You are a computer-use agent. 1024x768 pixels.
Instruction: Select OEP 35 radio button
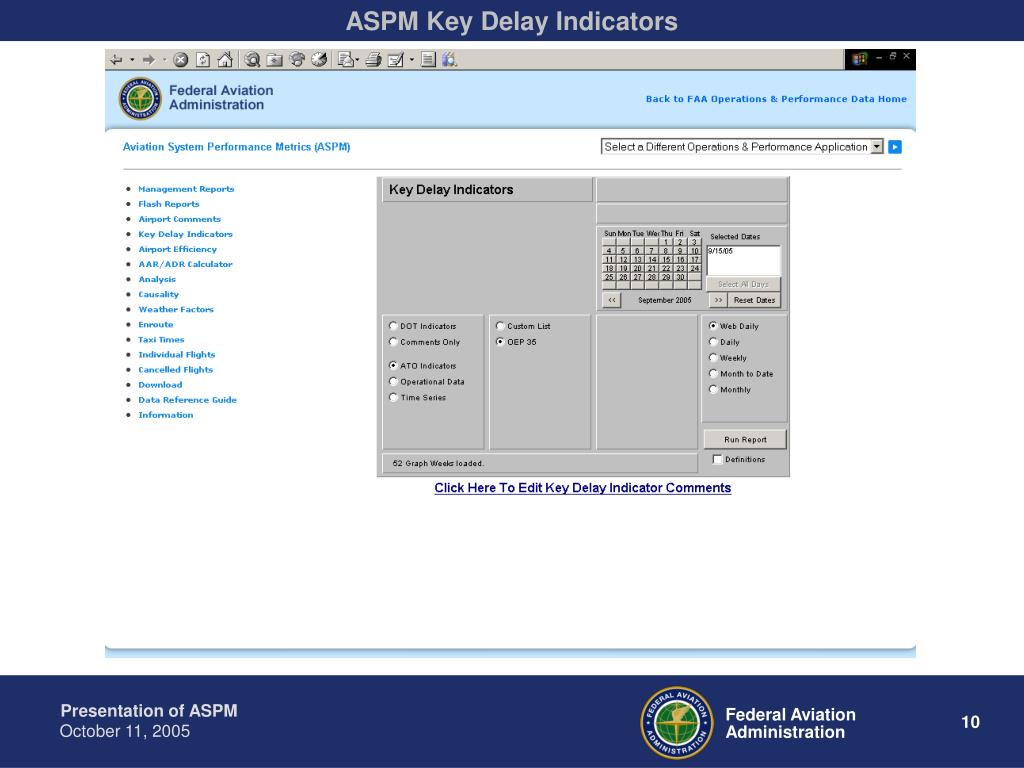(x=500, y=341)
